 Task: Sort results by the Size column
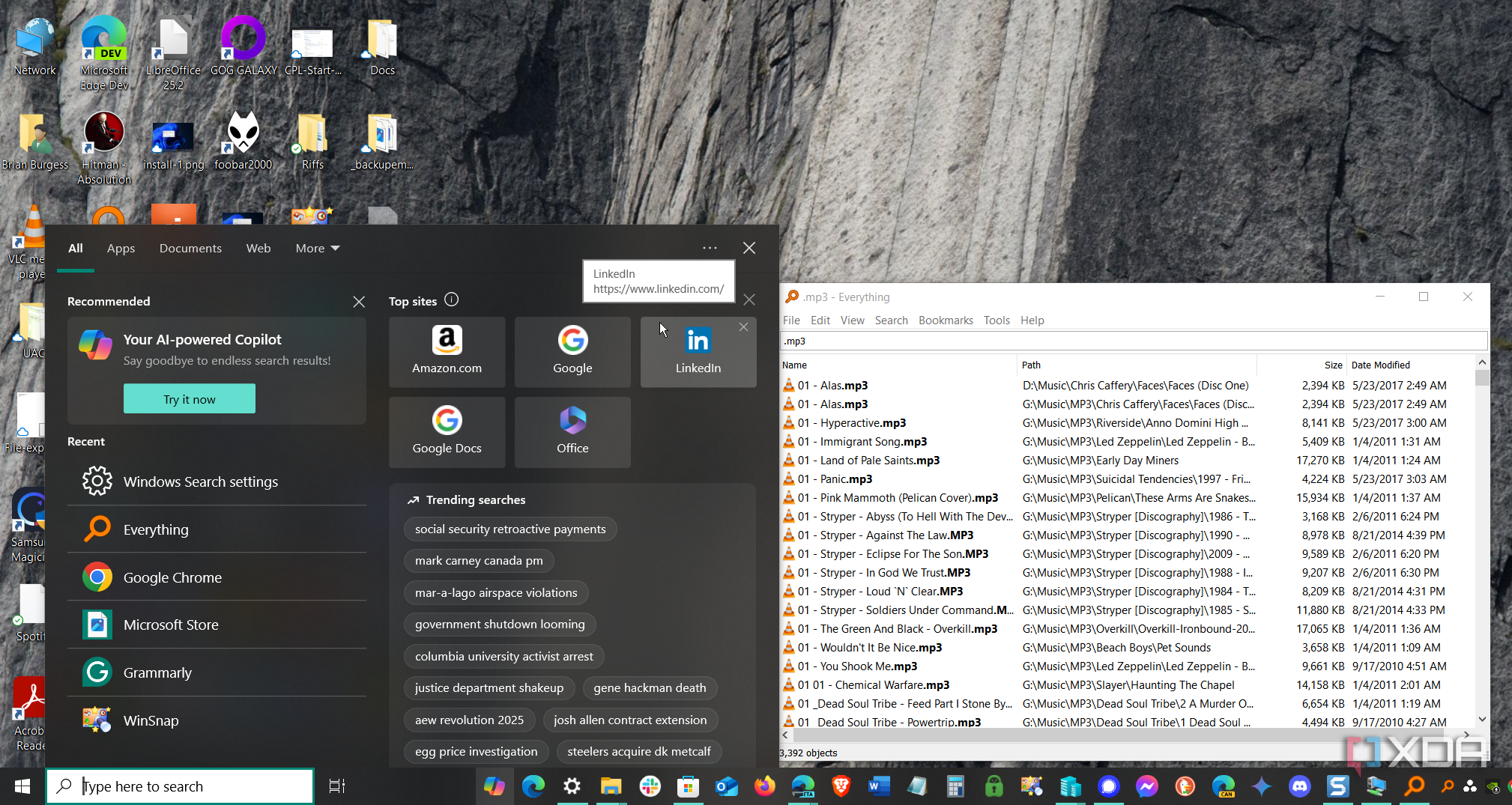[x=1333, y=365]
